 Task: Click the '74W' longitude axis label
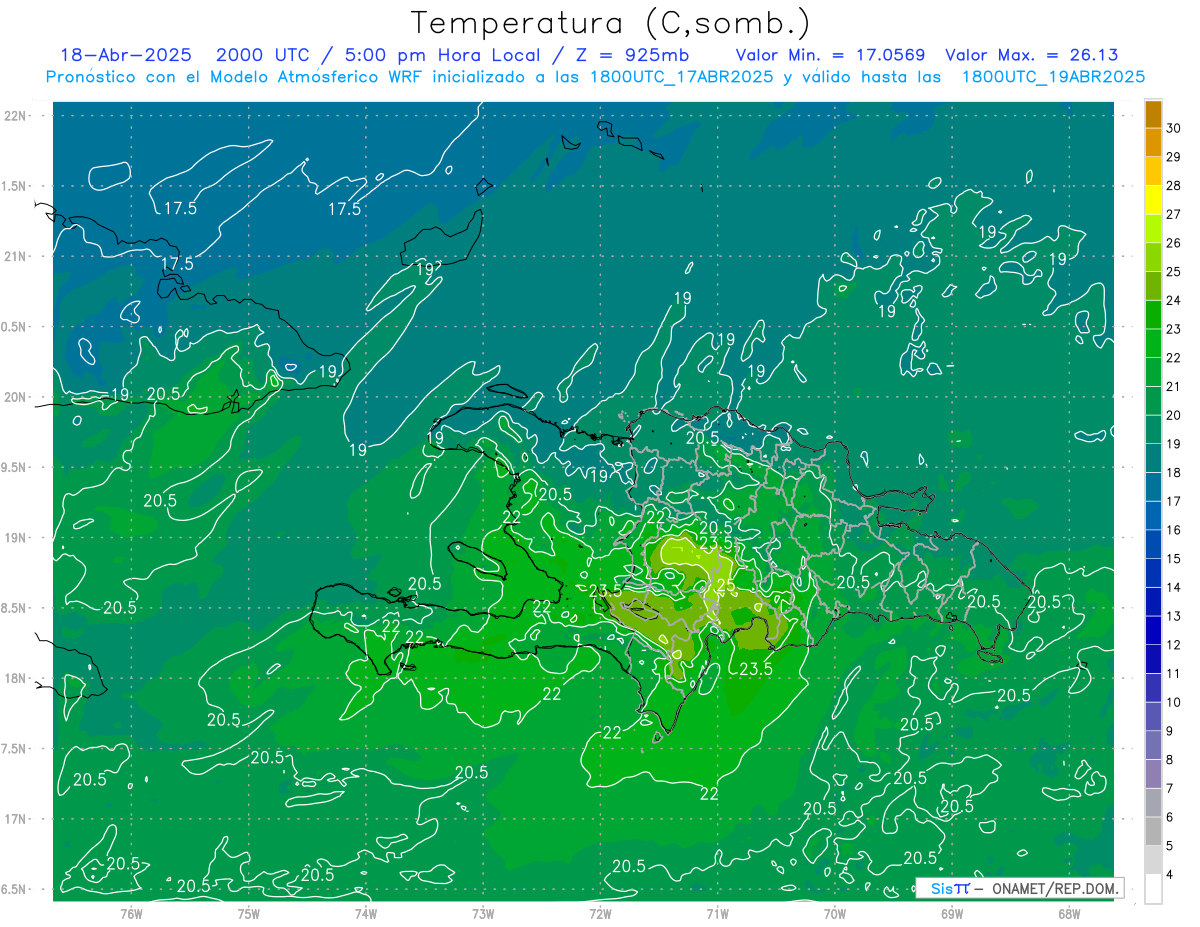pyautogui.click(x=366, y=913)
